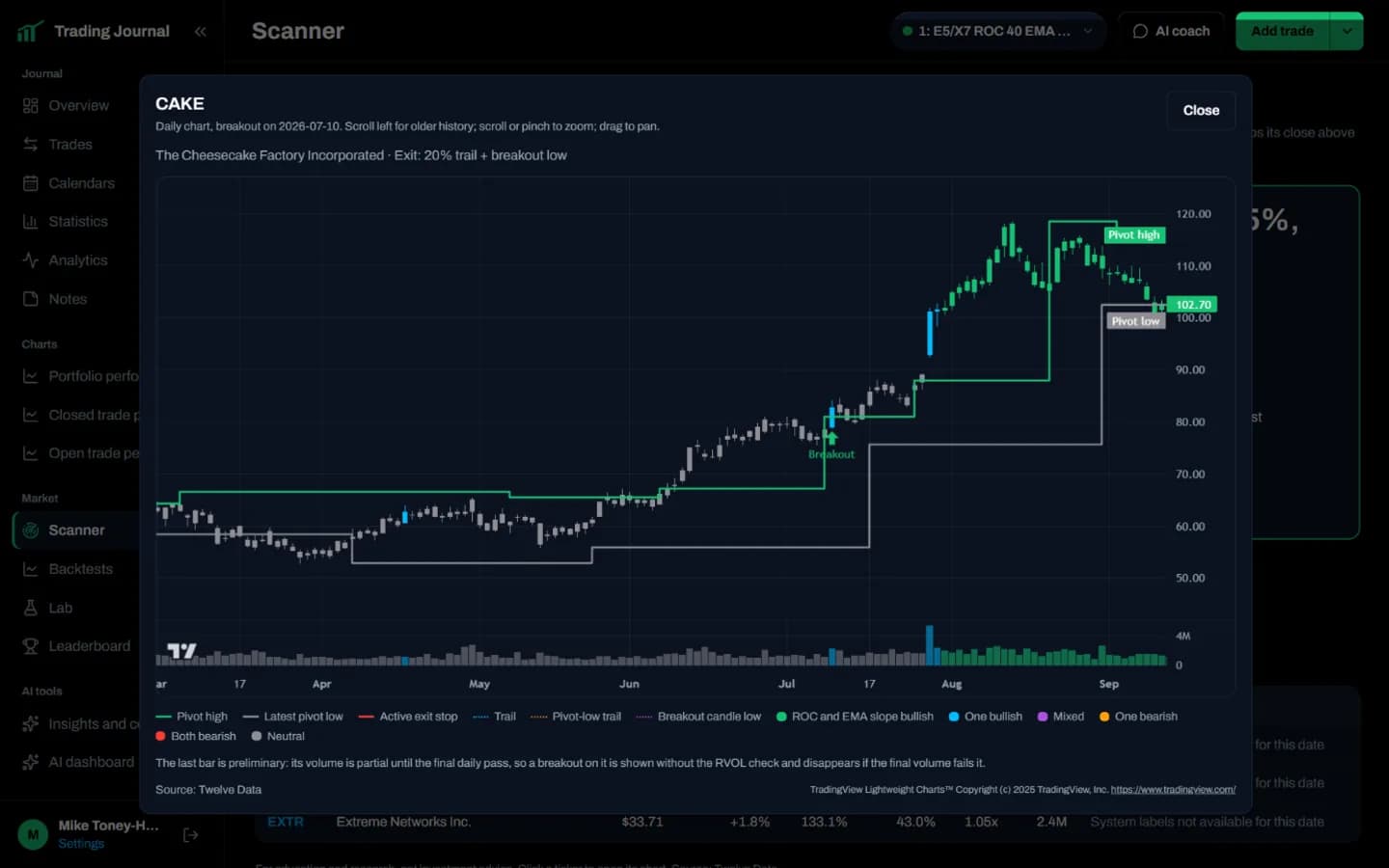
Task: Open Overview via its grid icon
Action: click(x=31, y=106)
